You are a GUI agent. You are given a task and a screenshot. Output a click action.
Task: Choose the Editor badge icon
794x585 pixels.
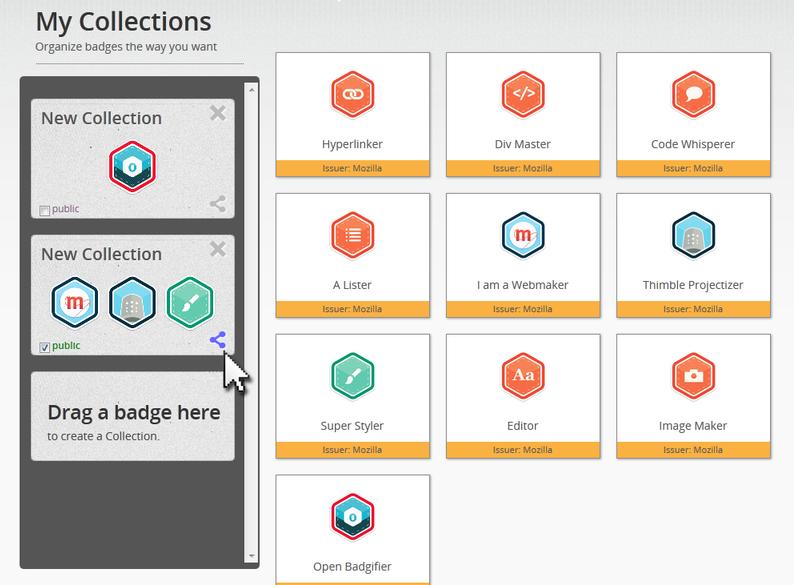click(523, 376)
